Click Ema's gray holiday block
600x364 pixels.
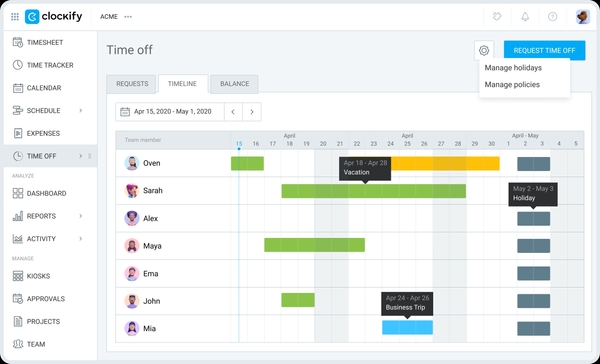[x=533, y=273]
